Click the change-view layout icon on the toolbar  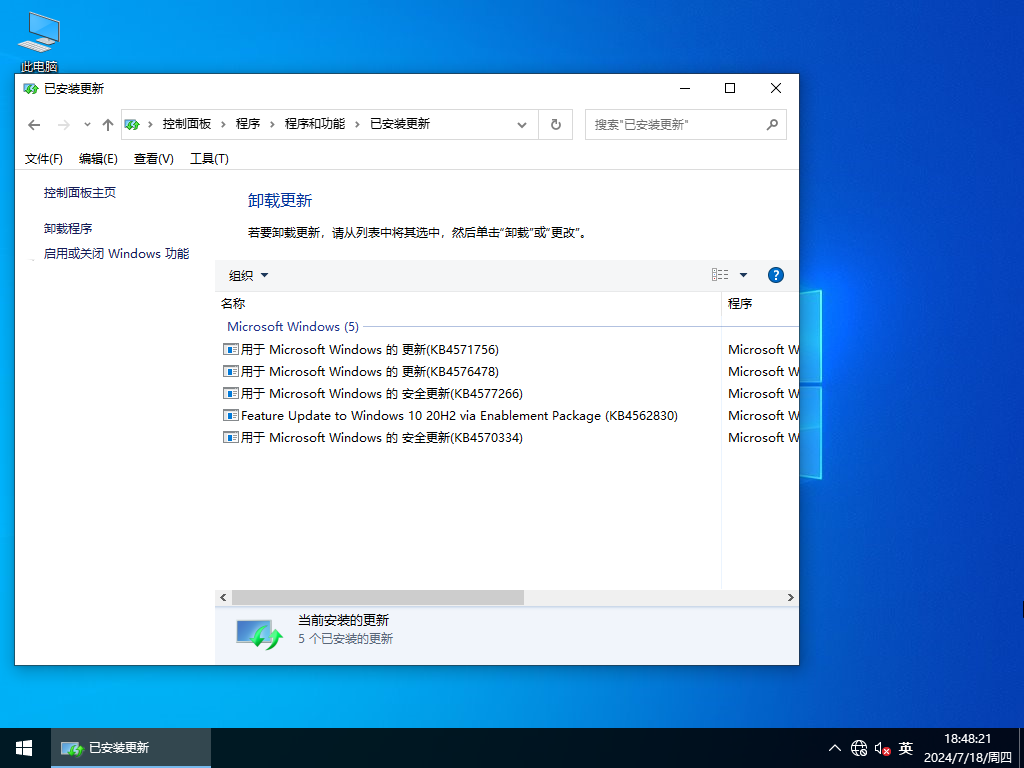pos(719,274)
